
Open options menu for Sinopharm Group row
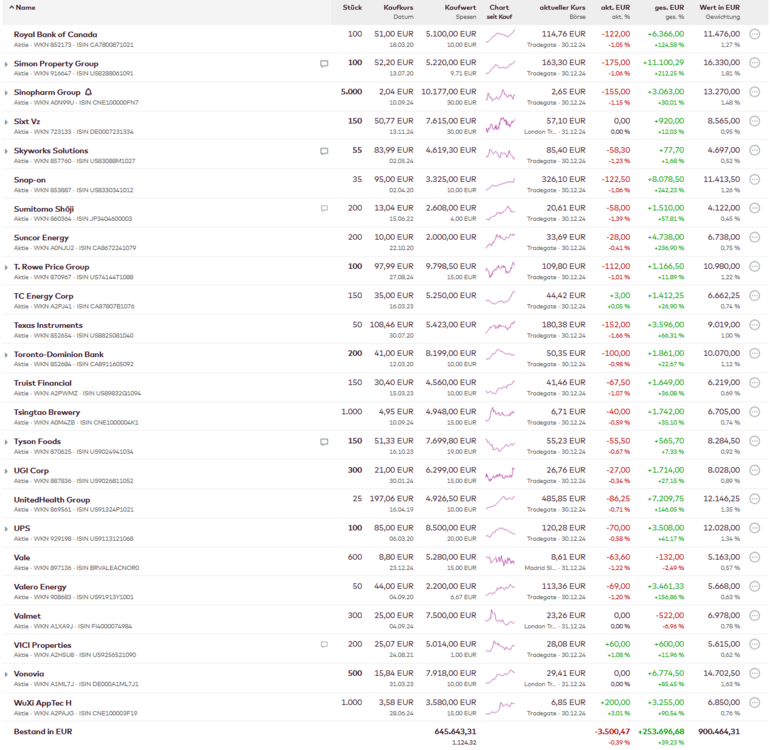[x=754, y=92]
